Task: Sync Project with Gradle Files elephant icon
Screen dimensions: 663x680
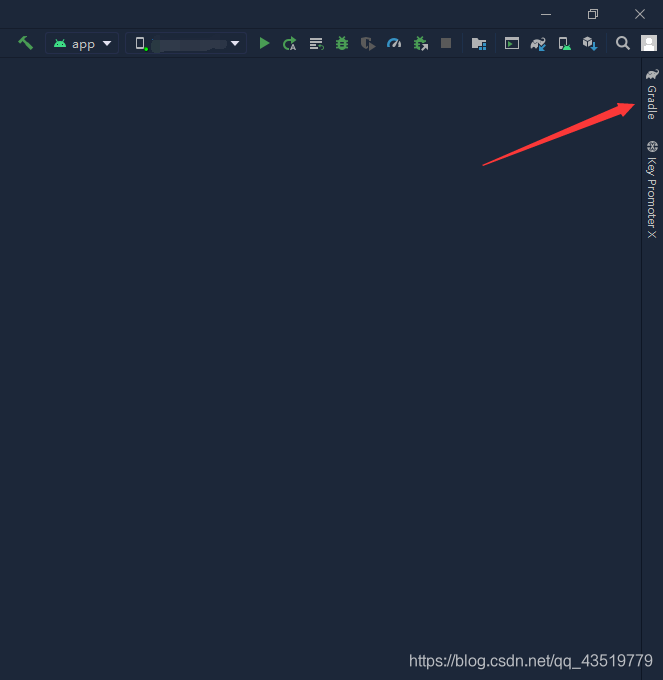Action: [538, 44]
